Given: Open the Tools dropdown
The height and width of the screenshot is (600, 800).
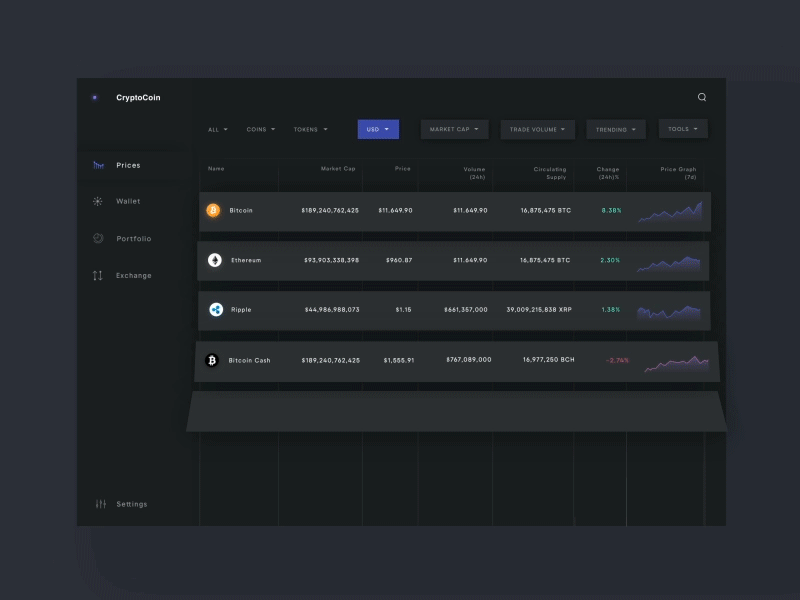Looking at the screenshot, I should (x=683, y=129).
